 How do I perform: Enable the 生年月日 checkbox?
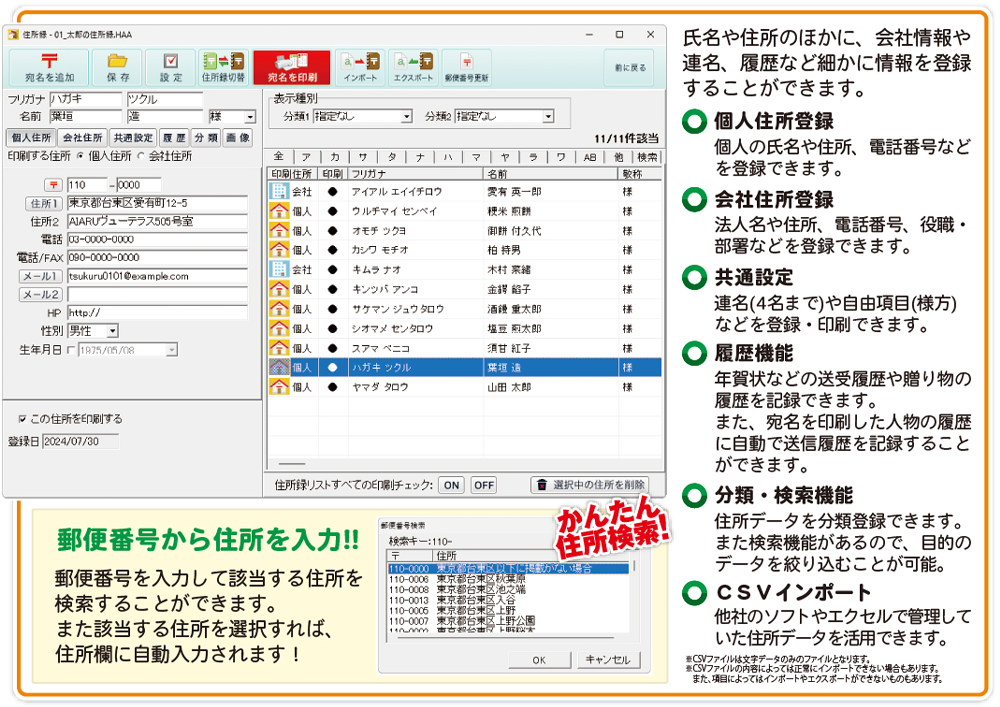(x=71, y=350)
